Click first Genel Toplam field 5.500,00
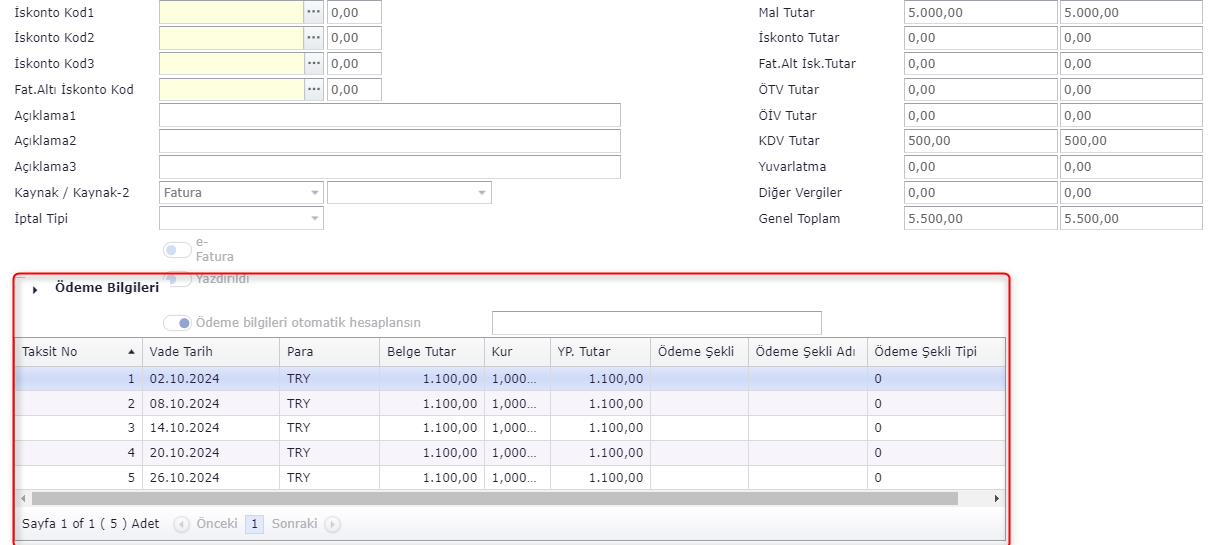1210x545 pixels. coord(980,218)
